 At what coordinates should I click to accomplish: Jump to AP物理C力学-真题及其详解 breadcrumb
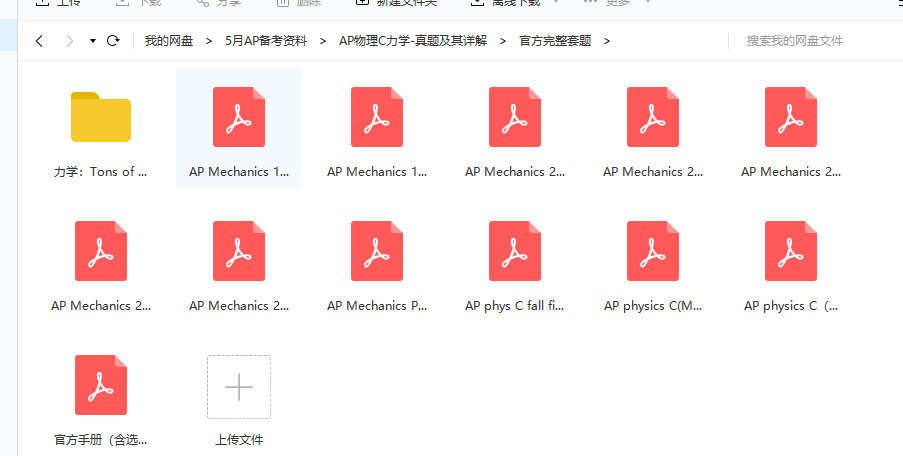pos(413,41)
